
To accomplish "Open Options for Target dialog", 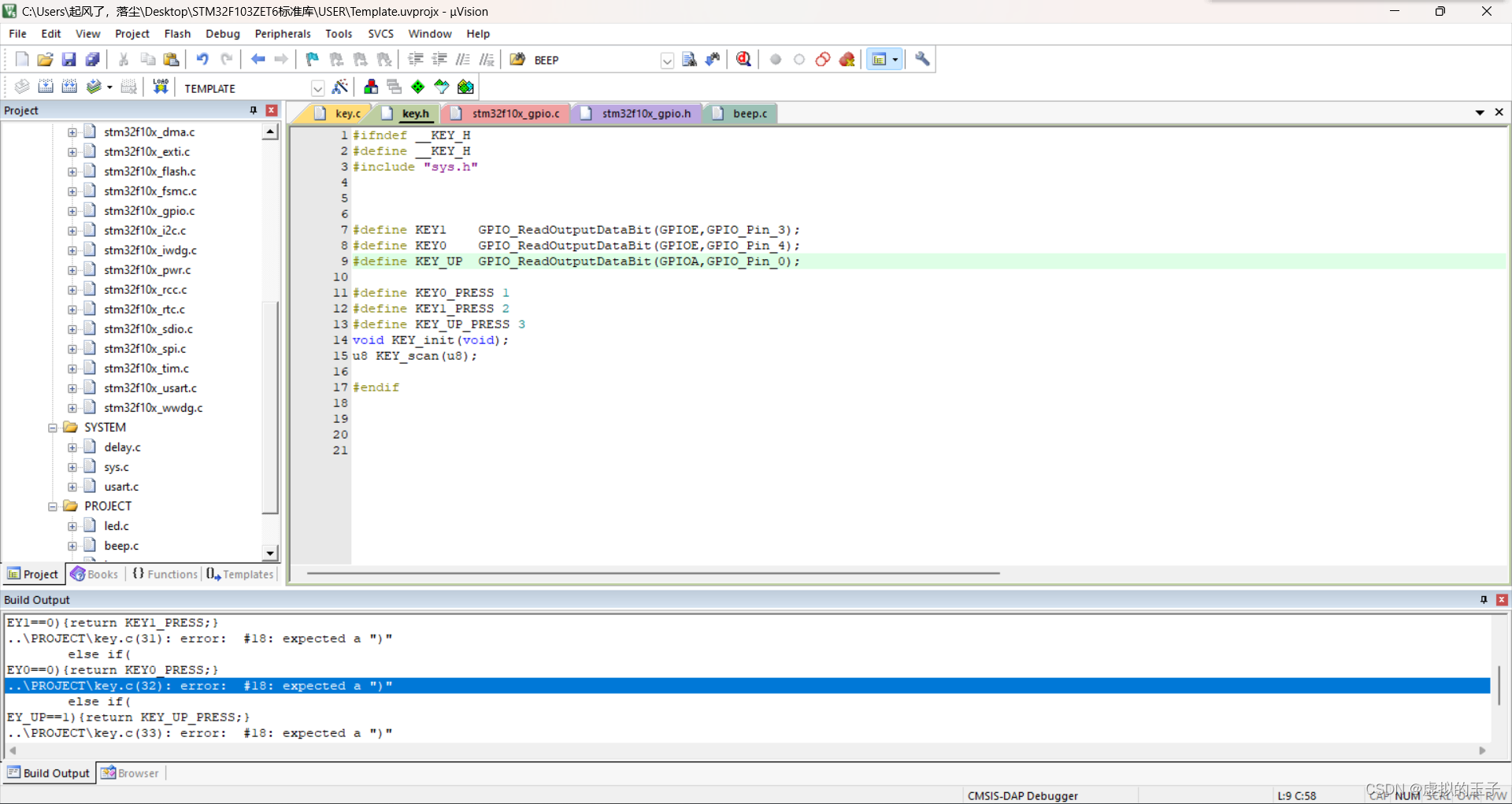I will point(341,87).
